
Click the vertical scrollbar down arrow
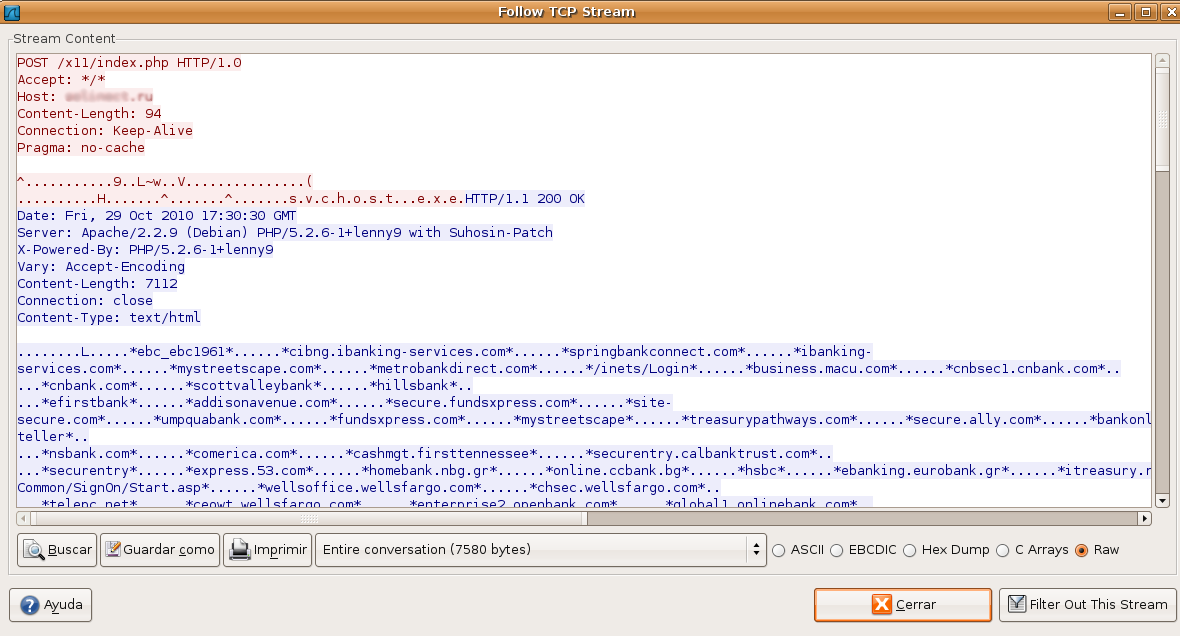(1161, 500)
